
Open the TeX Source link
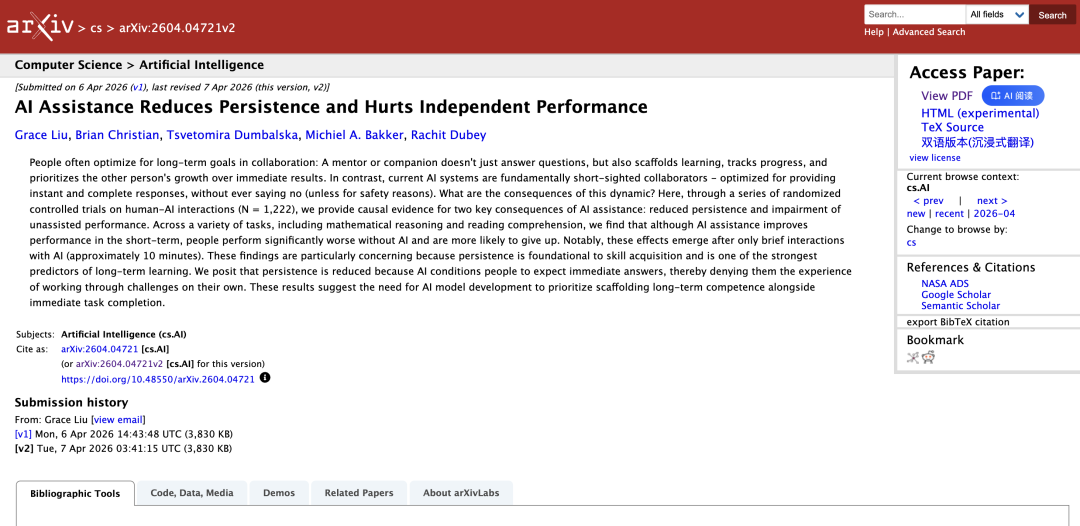(x=952, y=128)
